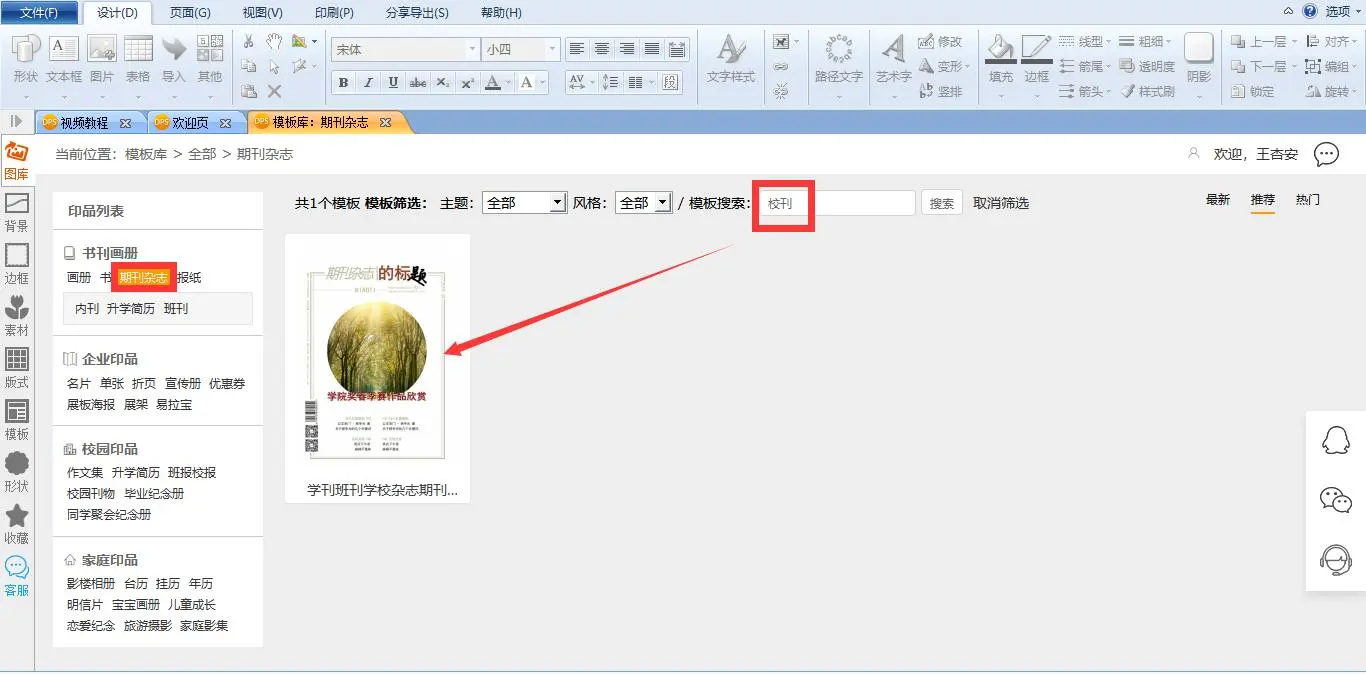Click the 边框 border pen icon
The height and width of the screenshot is (674, 1366).
(x=1036, y=48)
